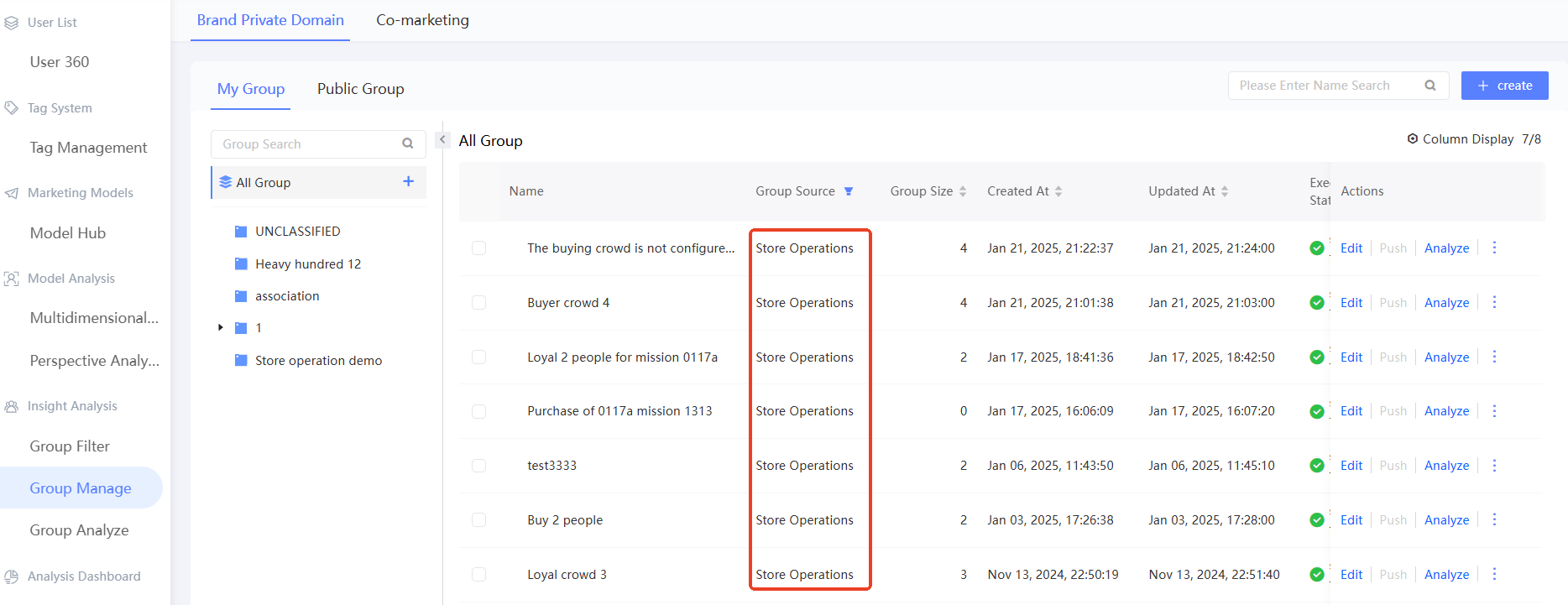1568x605 pixels.
Task: Click the UNCLASSIFIED folder icon
Action: pos(241,232)
